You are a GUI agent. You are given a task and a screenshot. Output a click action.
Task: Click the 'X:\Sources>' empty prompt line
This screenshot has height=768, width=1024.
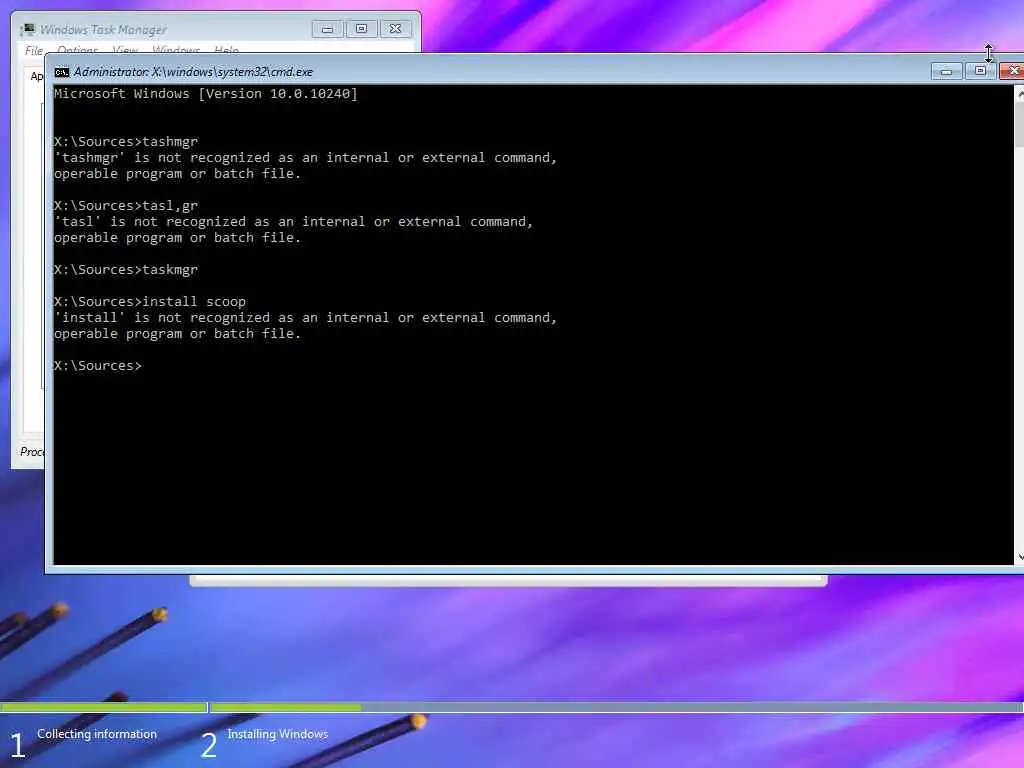click(x=97, y=366)
